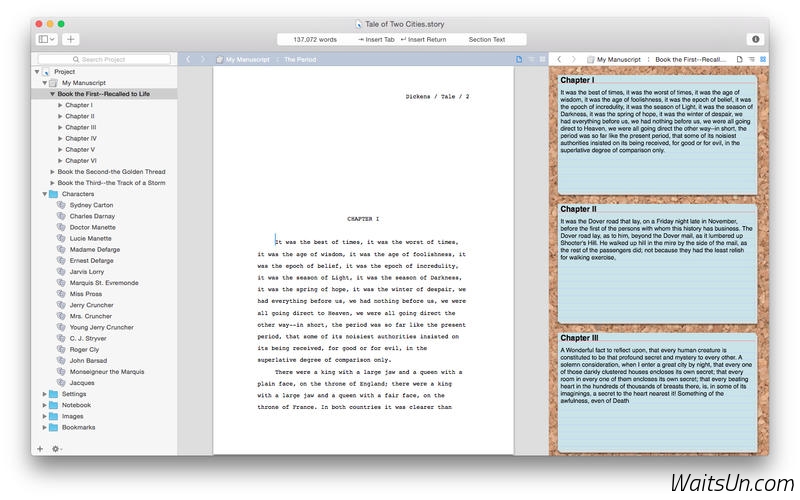The height and width of the screenshot is (500, 800).
Task: Select Jerry Cruncher in Characters
Action: tap(91, 305)
